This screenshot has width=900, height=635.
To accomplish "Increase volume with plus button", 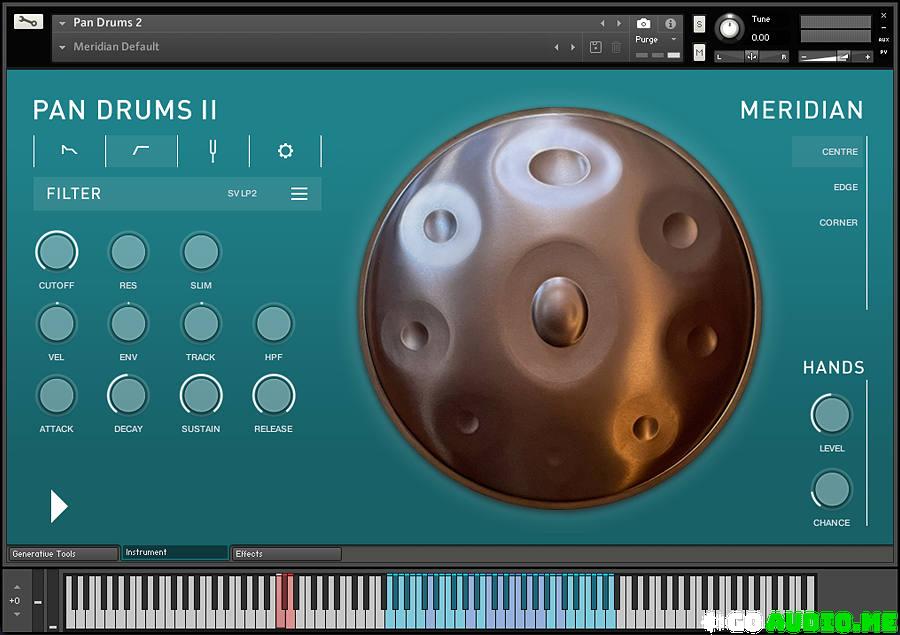I will (x=867, y=57).
